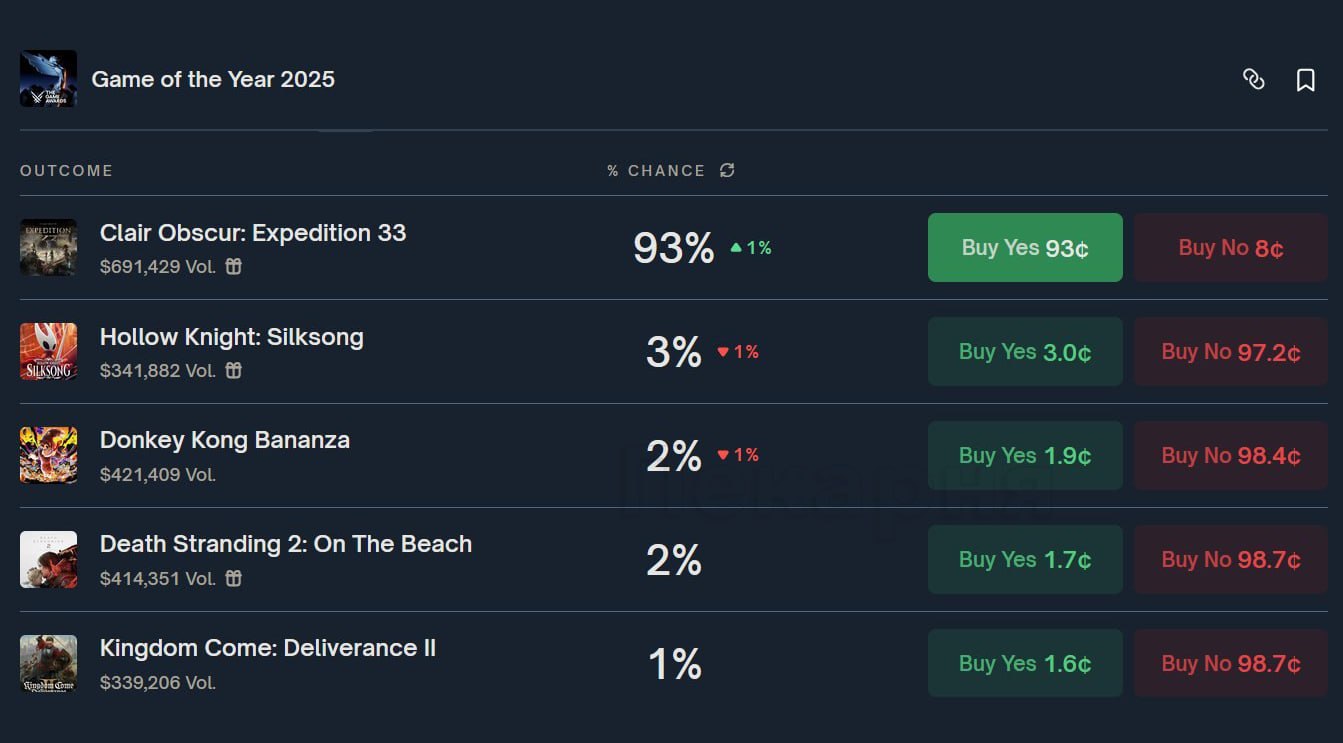Buy No on Donkey Kong Bananza
Viewport: 1343px width, 743px height.
[x=1230, y=456]
